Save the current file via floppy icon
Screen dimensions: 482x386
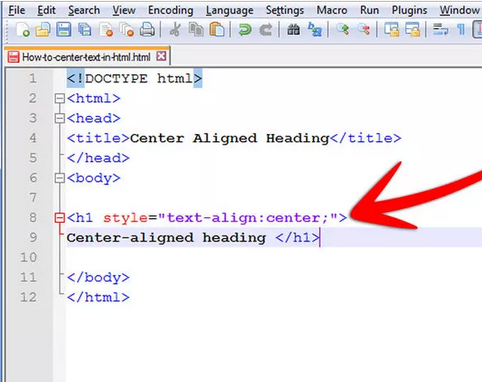pyautogui.click(x=64, y=30)
